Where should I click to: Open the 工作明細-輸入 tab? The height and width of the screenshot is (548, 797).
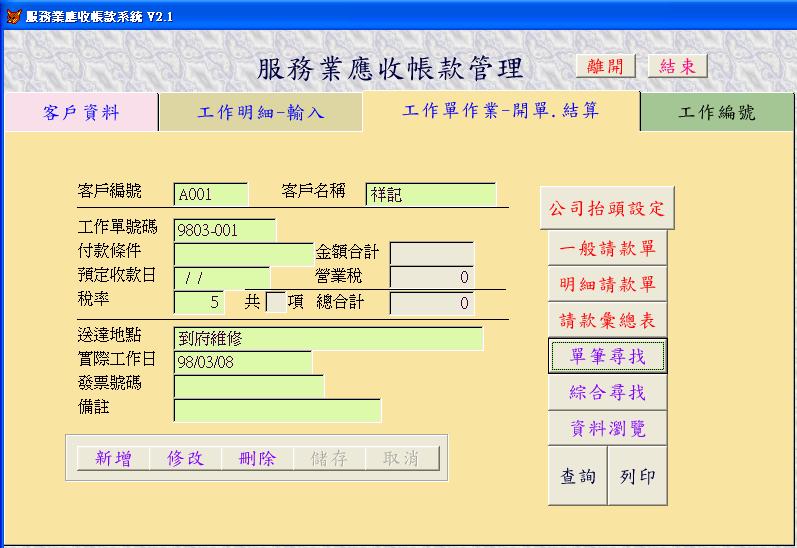tap(261, 112)
